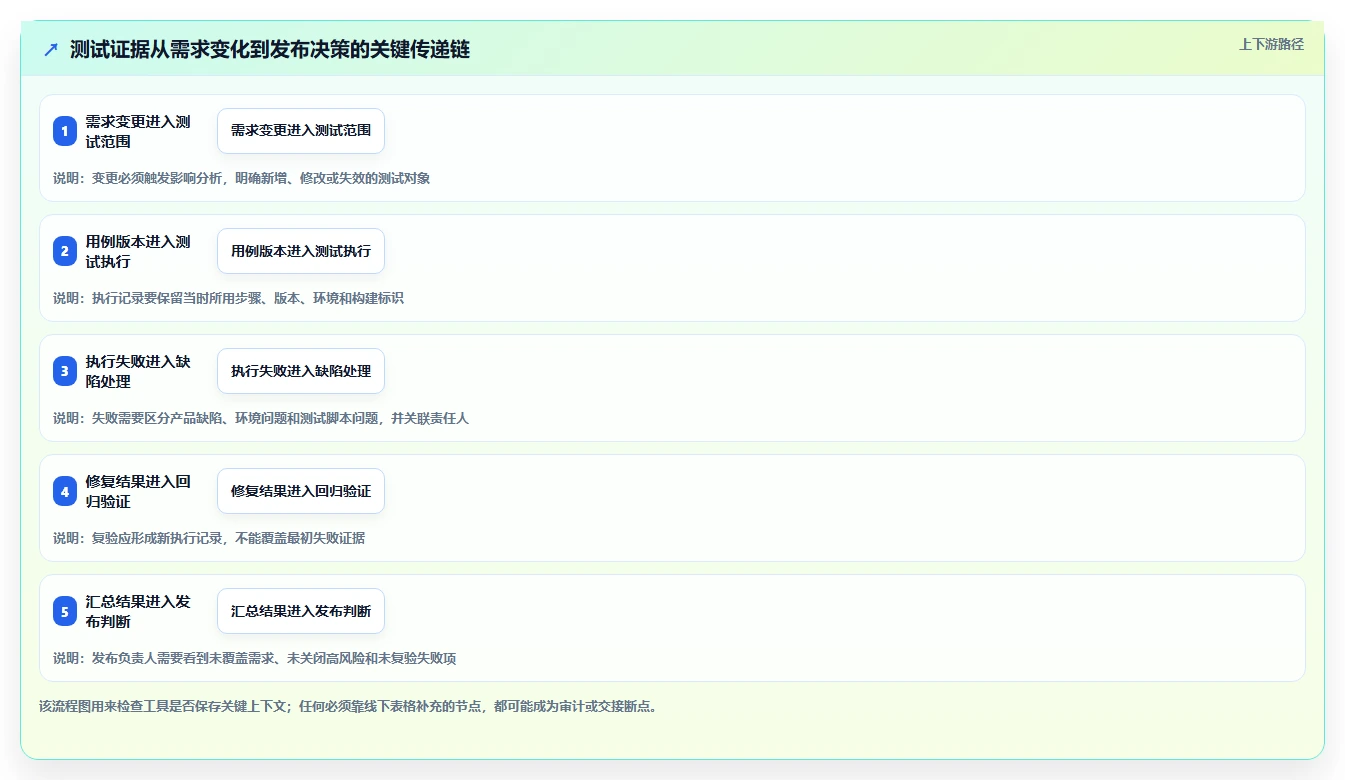Click the 上下游路径 label in the header
The image size is (1345, 780).
[x=1271, y=44]
